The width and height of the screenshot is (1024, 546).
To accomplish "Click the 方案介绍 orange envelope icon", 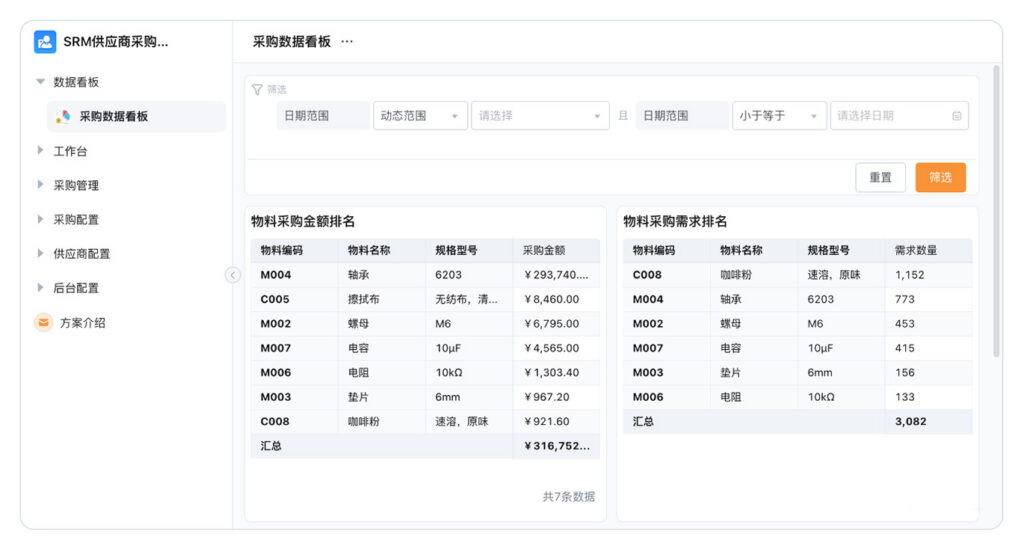I will (44, 323).
